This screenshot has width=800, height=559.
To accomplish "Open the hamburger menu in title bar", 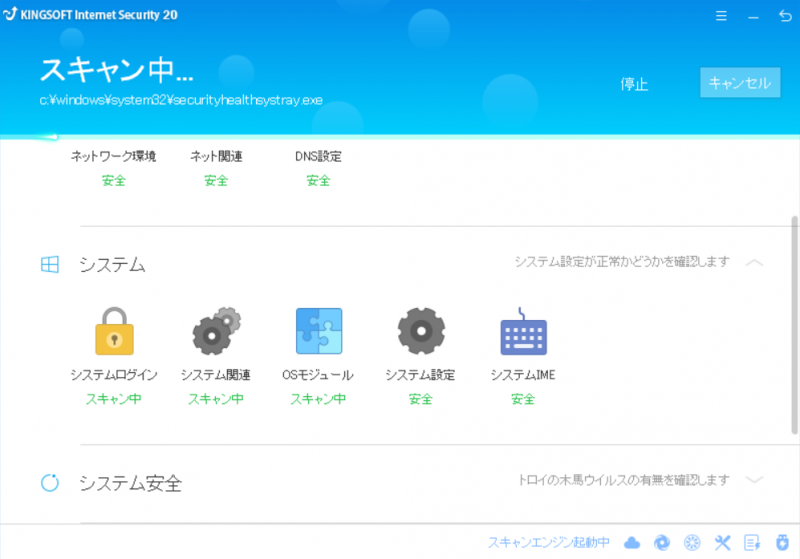I will (721, 16).
